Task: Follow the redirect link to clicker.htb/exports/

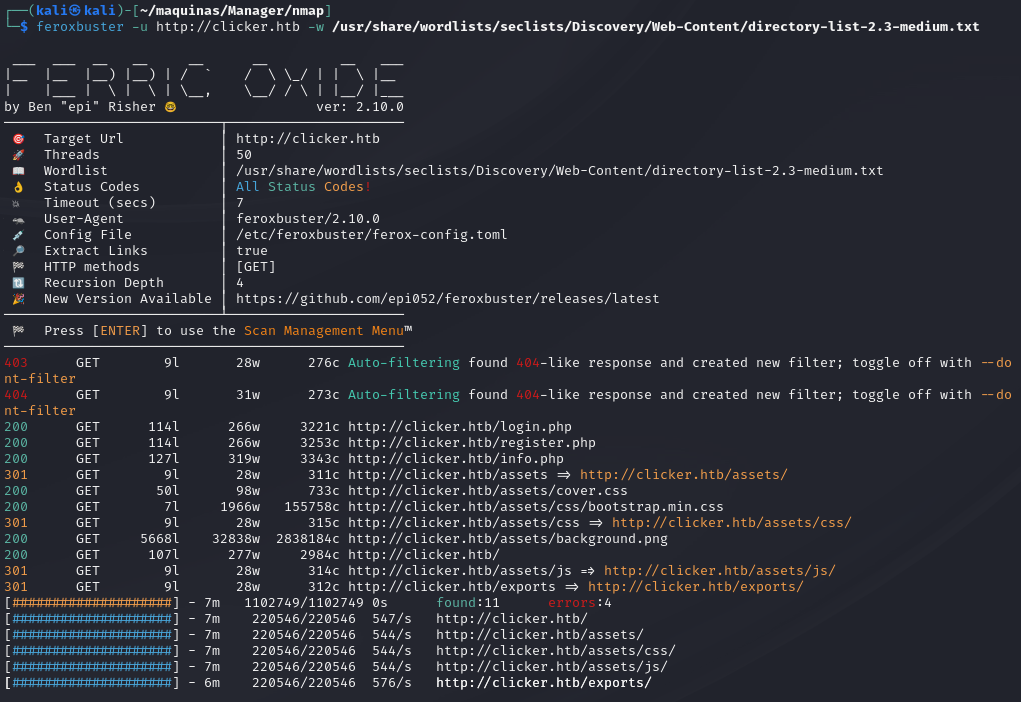Action: coord(695,587)
